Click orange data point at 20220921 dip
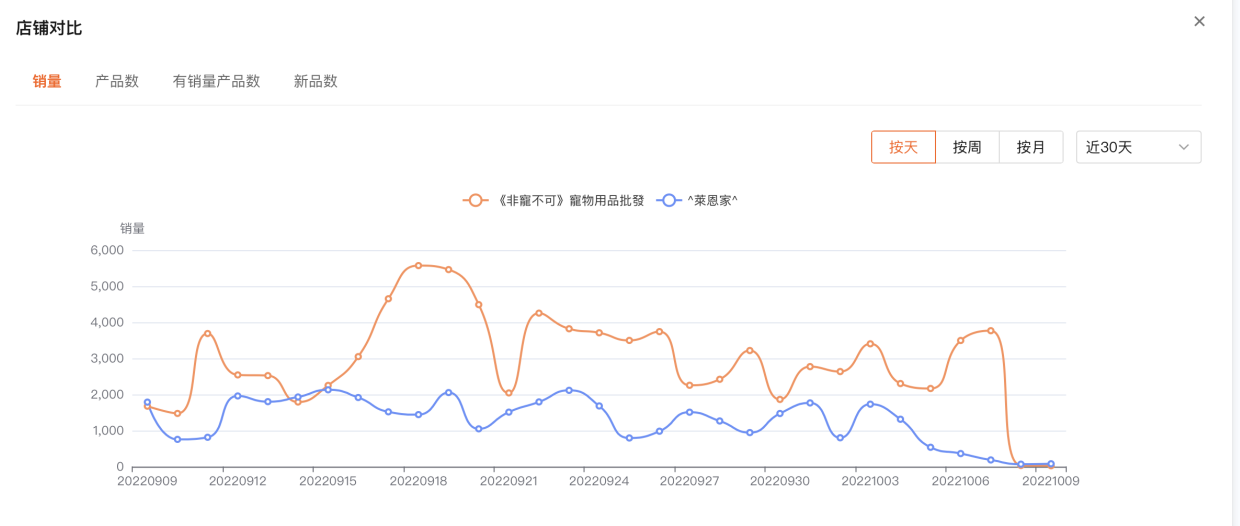The width and height of the screenshot is (1240, 526). tap(509, 393)
